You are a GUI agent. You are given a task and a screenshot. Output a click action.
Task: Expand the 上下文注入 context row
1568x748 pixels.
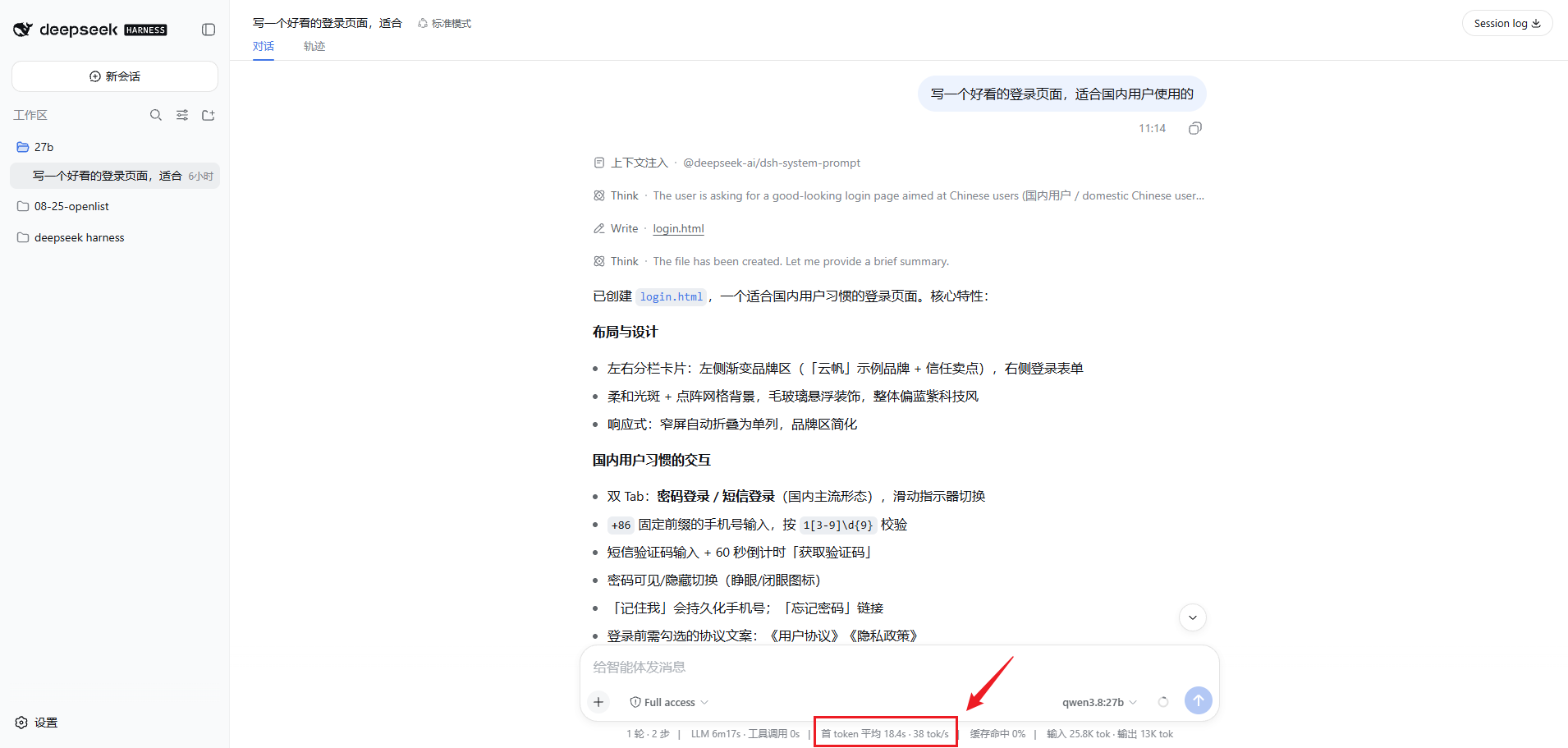tap(727, 163)
